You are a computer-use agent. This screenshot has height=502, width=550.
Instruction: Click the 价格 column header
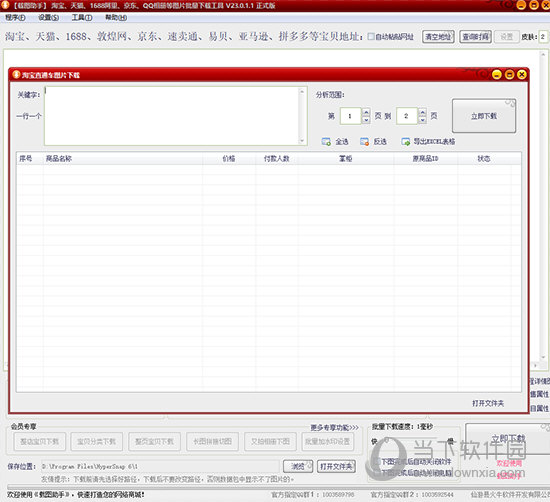(229, 159)
